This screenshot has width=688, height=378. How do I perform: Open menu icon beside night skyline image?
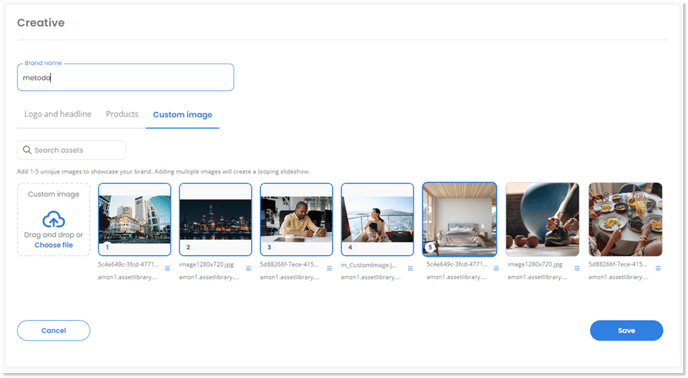coord(248,268)
